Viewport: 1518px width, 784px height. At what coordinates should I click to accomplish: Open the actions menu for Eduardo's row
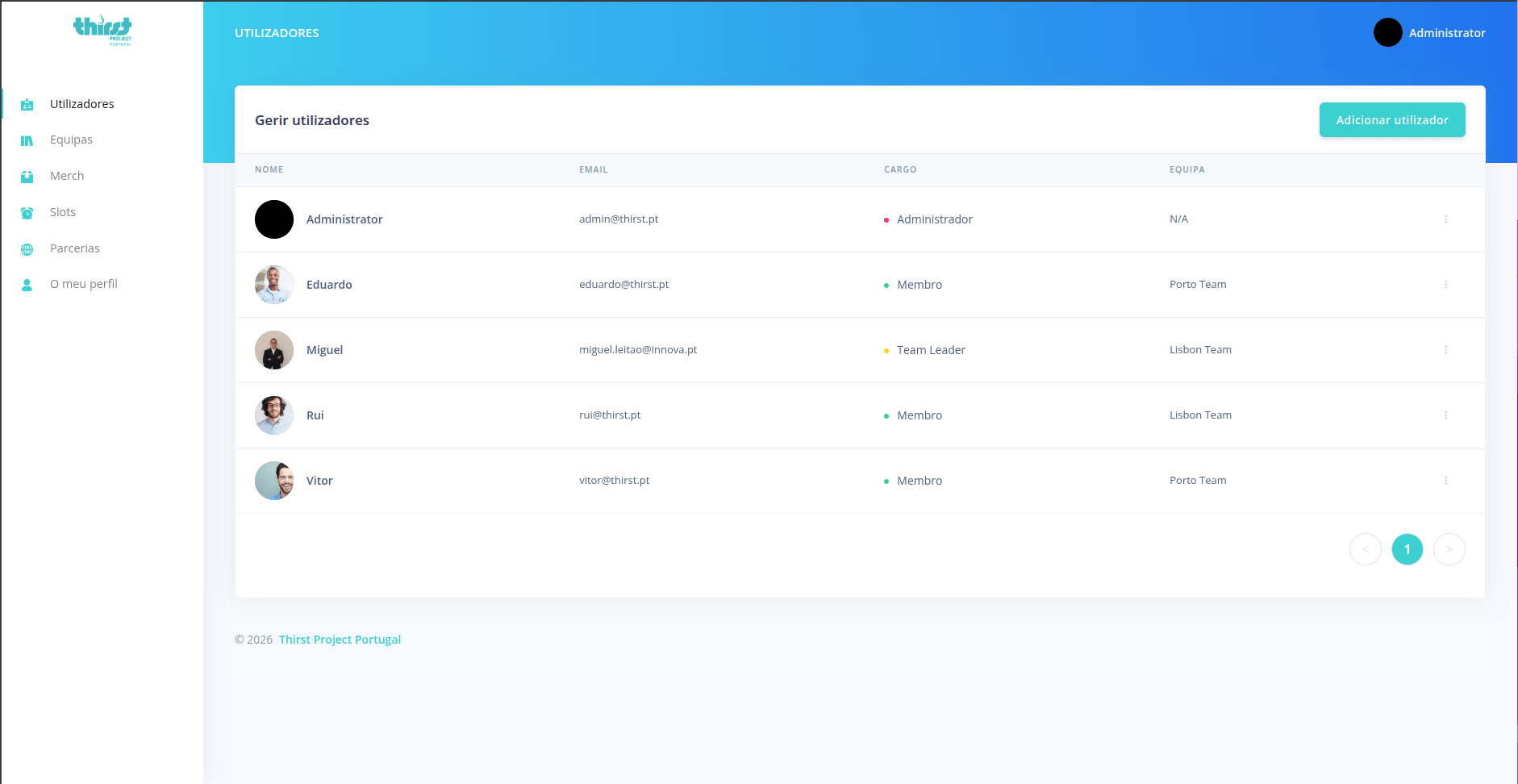(1445, 284)
